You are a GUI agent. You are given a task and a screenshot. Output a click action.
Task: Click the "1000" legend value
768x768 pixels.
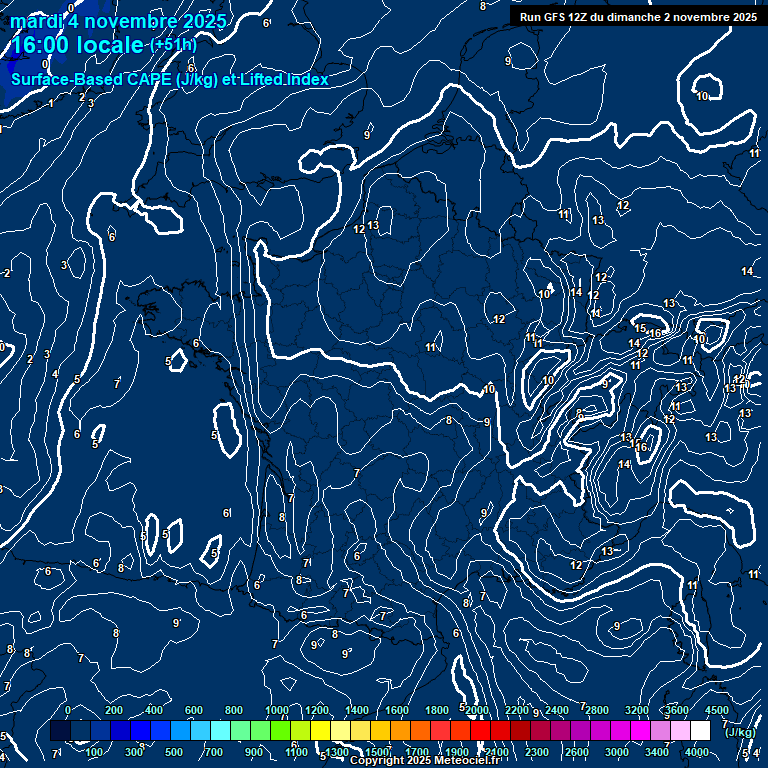(x=277, y=710)
